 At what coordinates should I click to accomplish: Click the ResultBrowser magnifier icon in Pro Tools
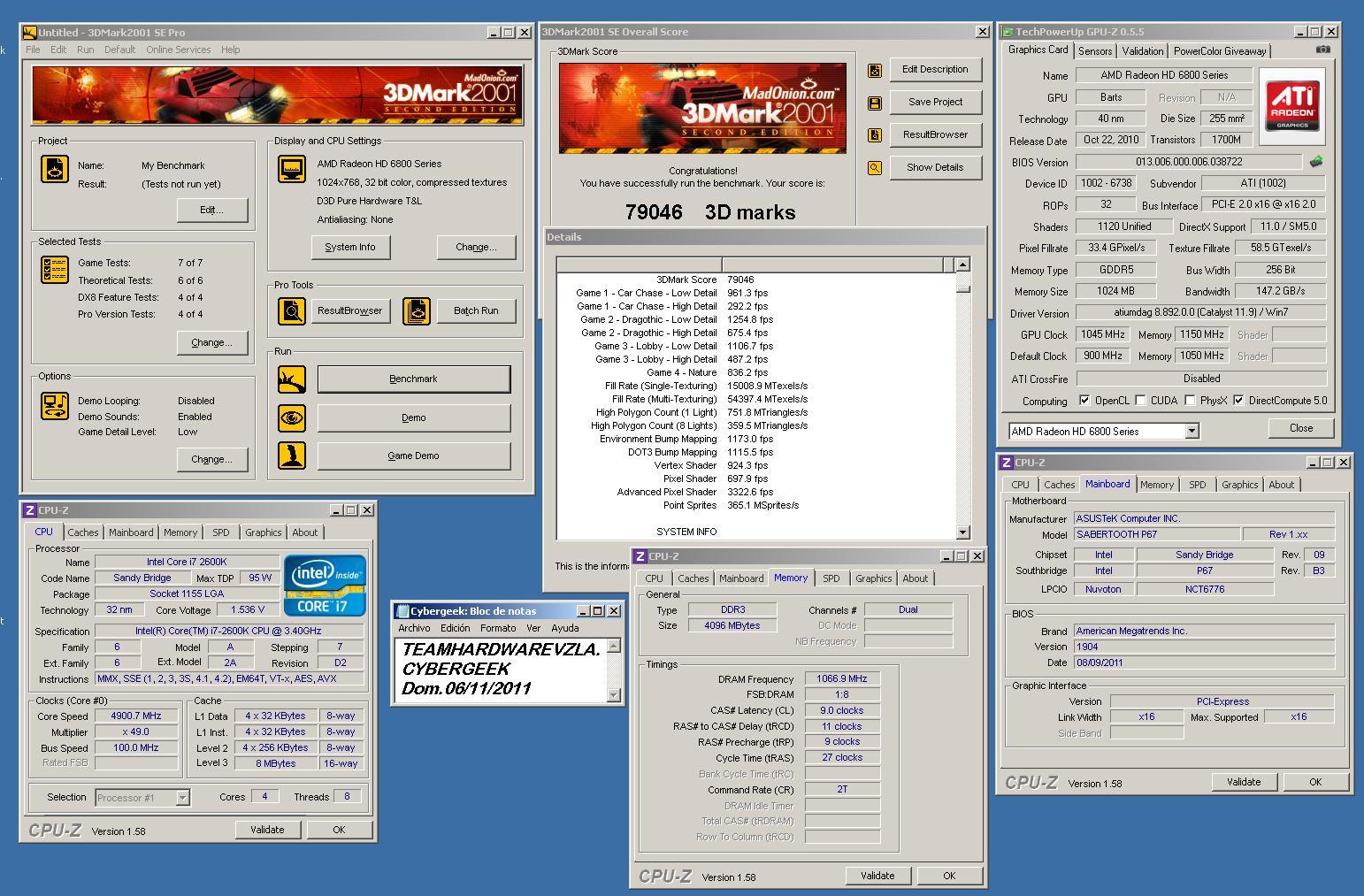click(x=292, y=310)
